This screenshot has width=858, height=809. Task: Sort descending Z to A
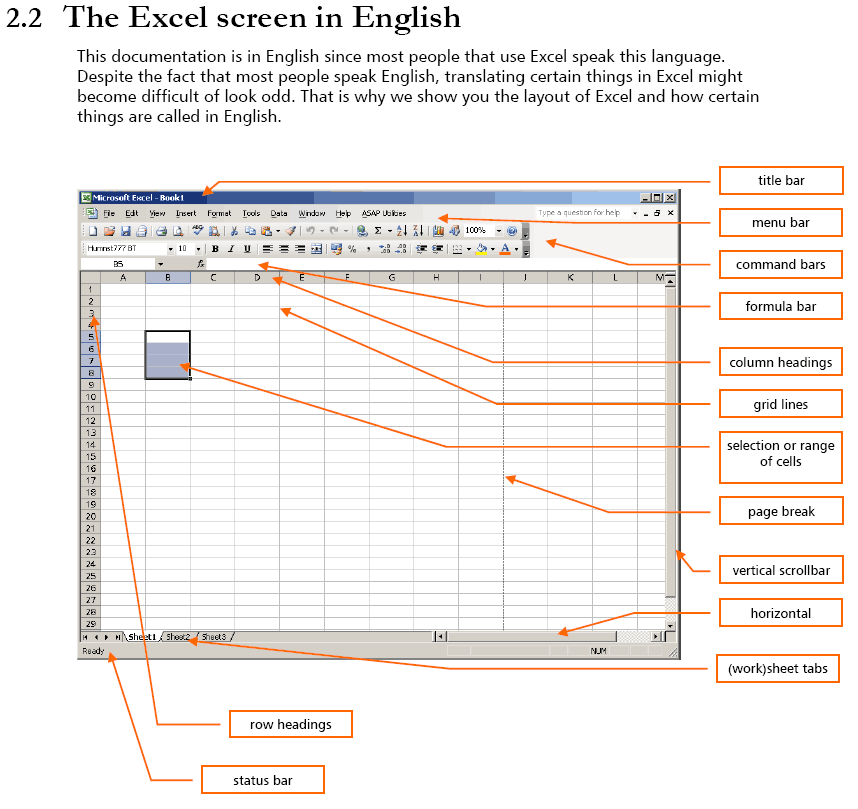418,231
